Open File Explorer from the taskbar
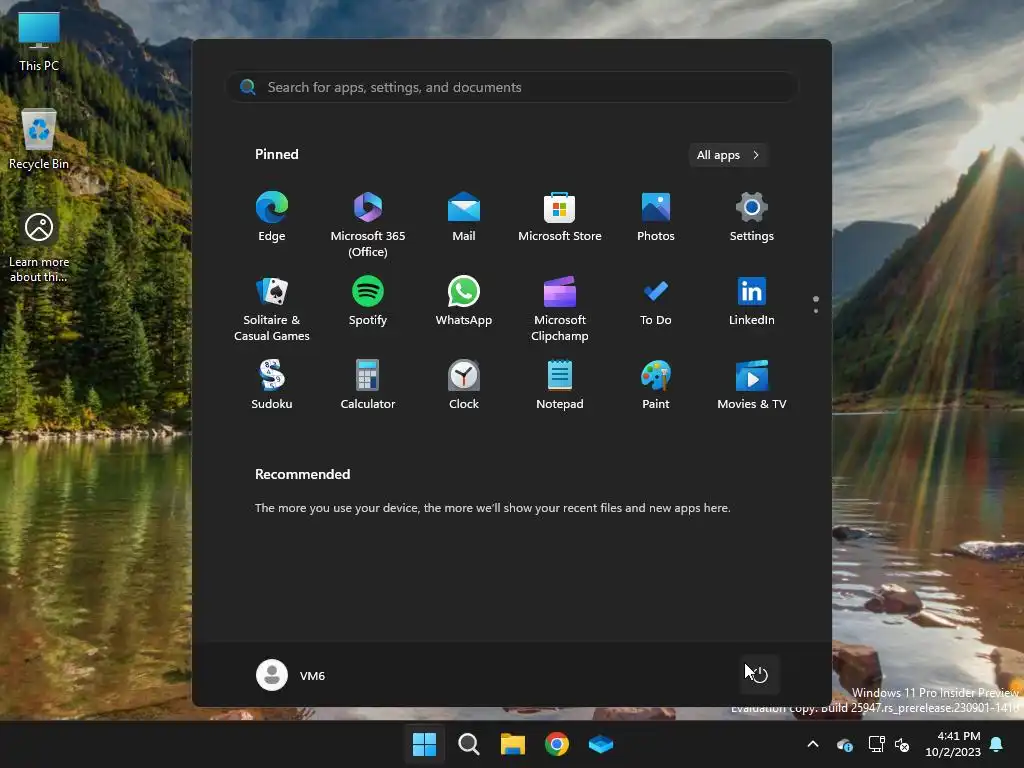Image resolution: width=1024 pixels, height=768 pixels. click(513, 744)
